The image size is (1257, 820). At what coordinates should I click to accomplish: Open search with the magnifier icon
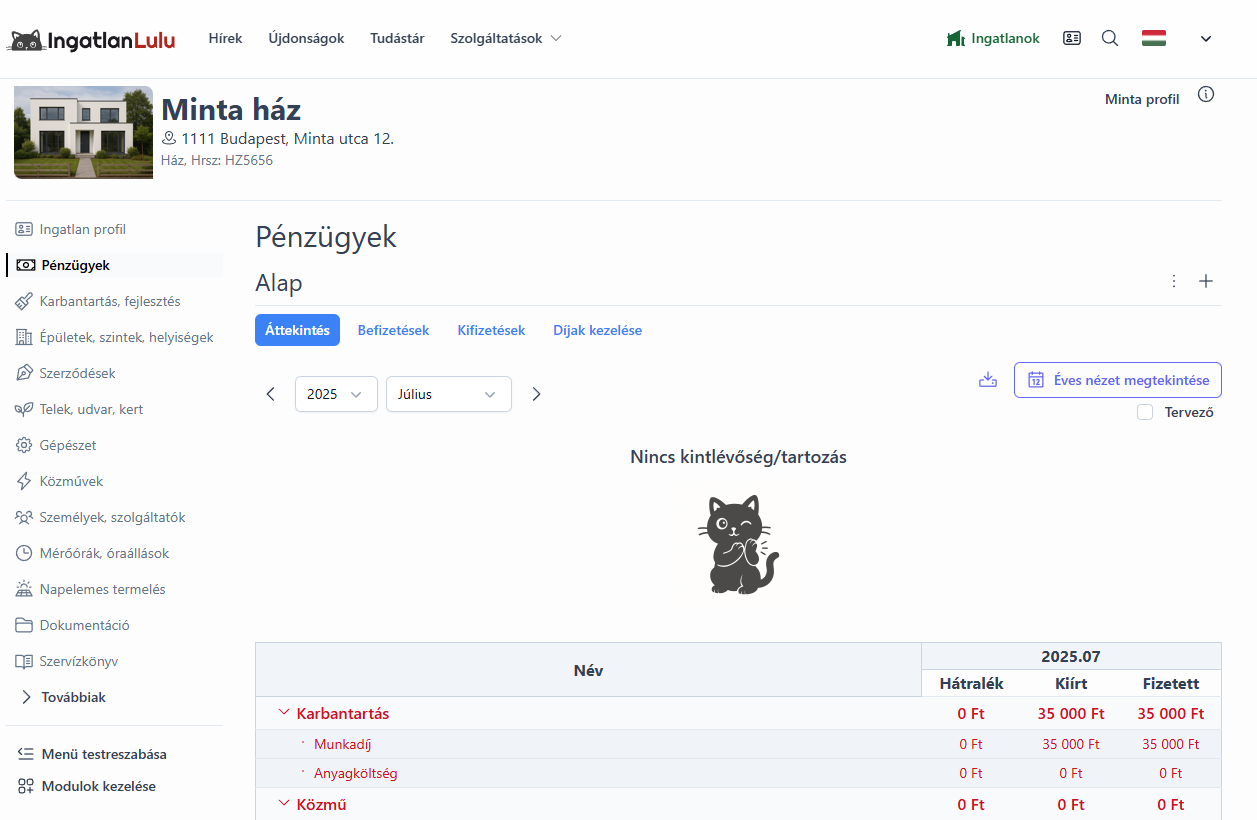coord(1110,39)
